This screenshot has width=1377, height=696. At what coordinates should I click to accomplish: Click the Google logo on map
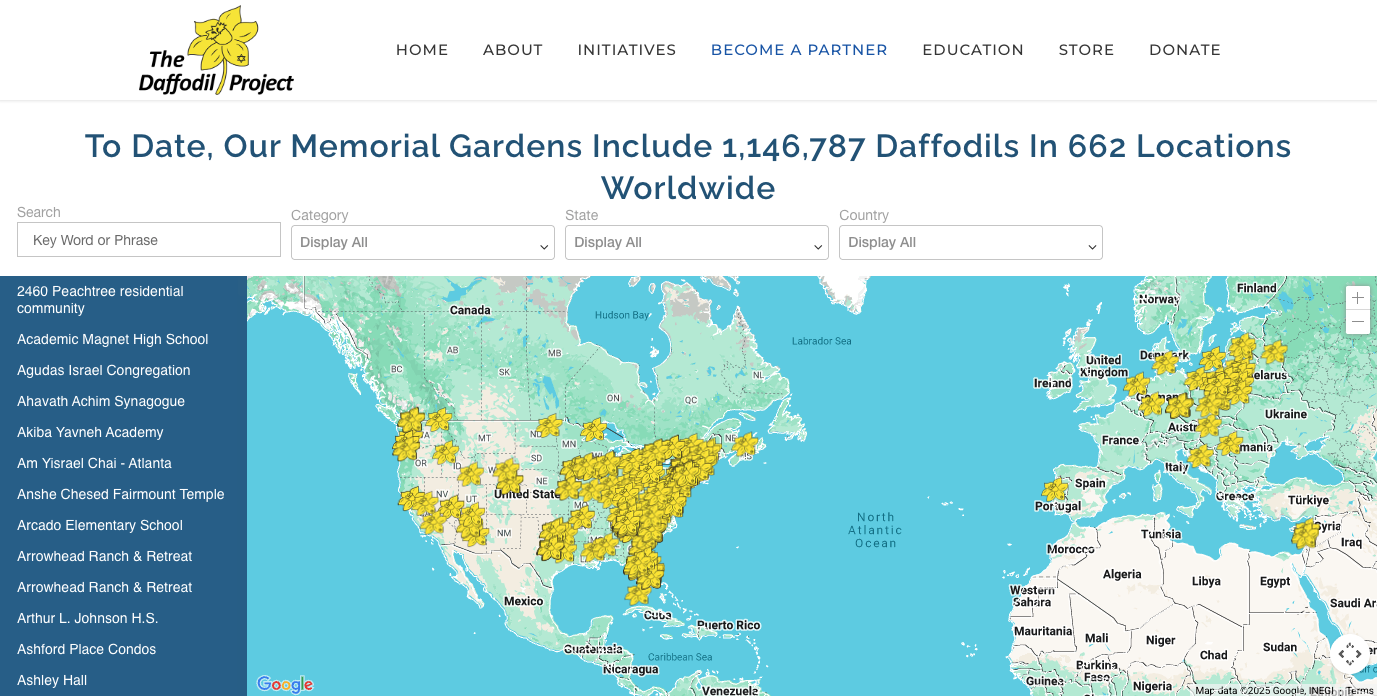(x=285, y=684)
